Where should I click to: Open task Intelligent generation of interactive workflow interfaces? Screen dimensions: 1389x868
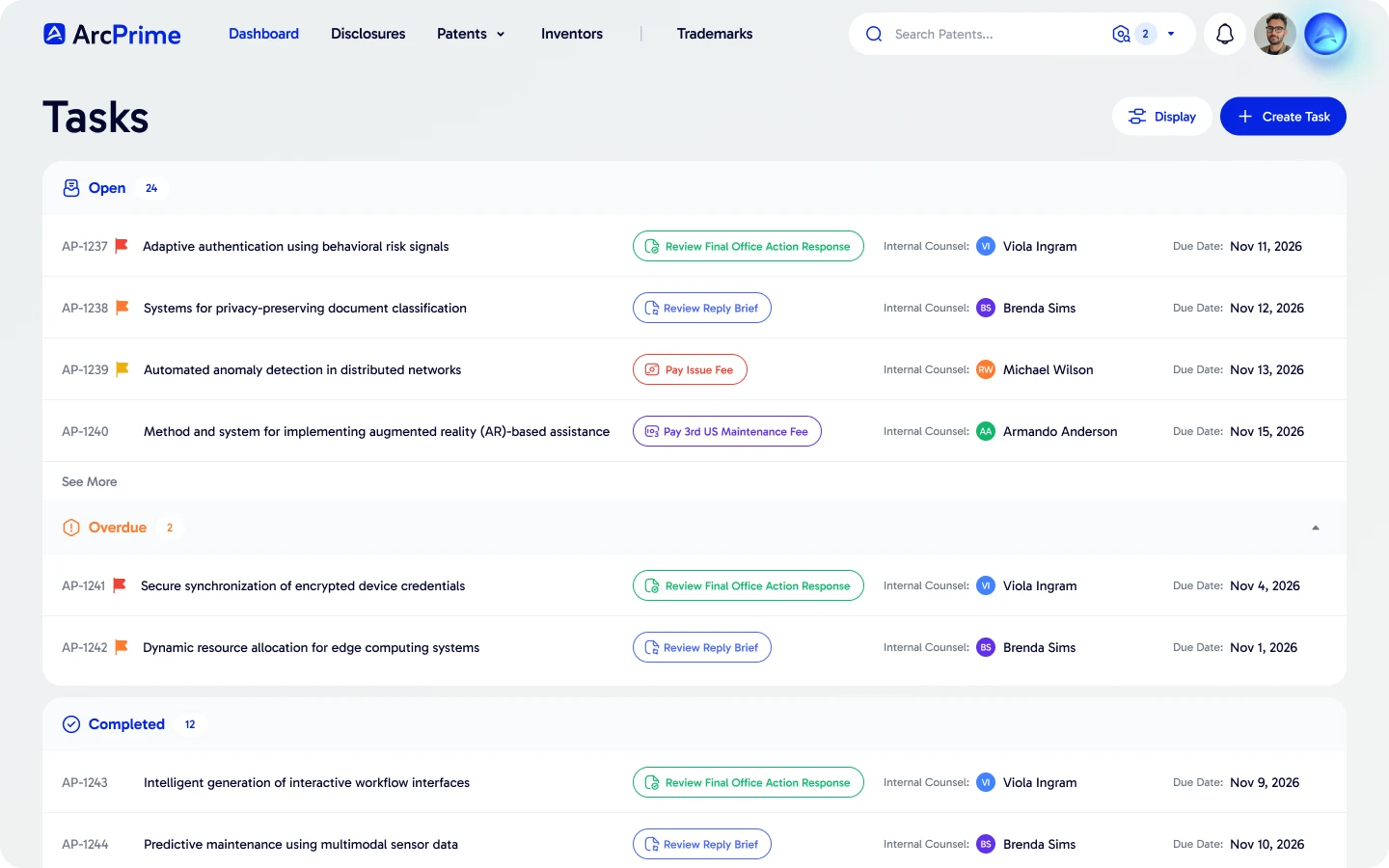[307, 782]
